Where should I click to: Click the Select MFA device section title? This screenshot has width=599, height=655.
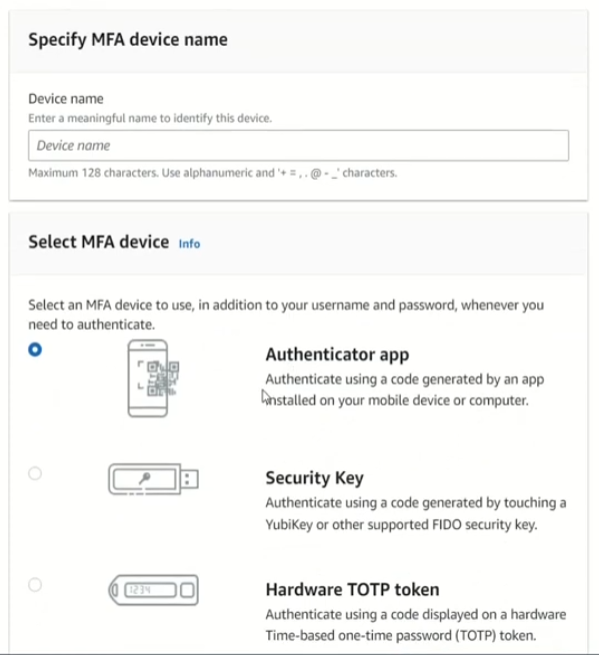point(99,242)
